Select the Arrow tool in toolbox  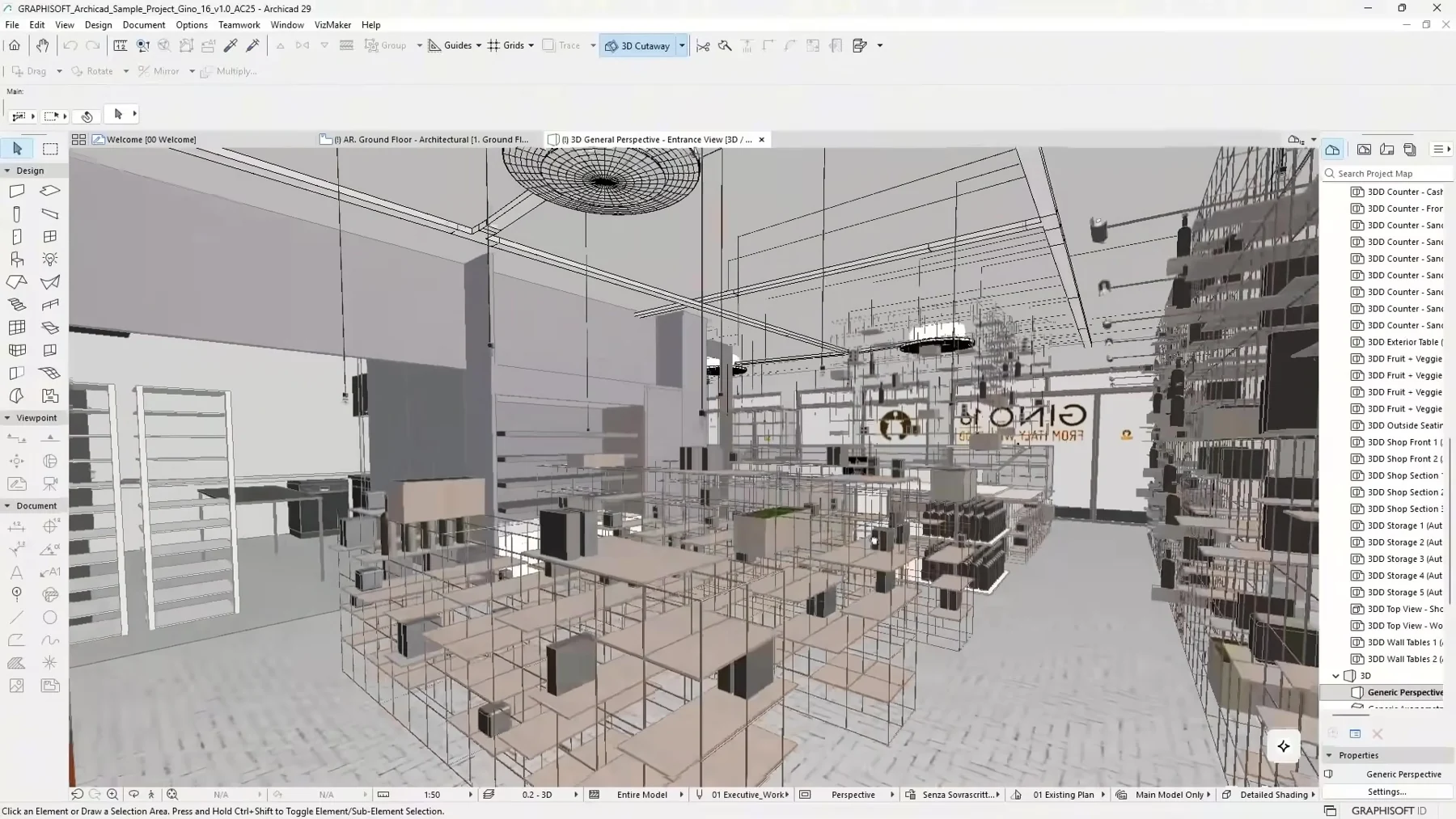[x=17, y=149]
